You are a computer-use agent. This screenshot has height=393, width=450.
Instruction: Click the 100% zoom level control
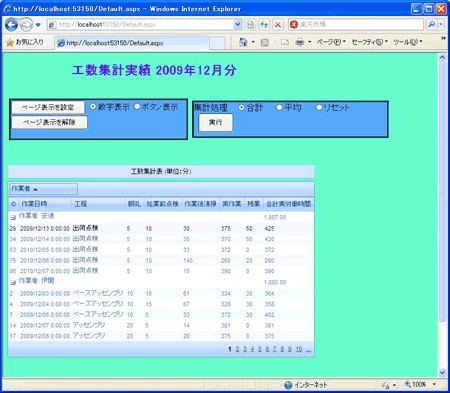(415, 385)
